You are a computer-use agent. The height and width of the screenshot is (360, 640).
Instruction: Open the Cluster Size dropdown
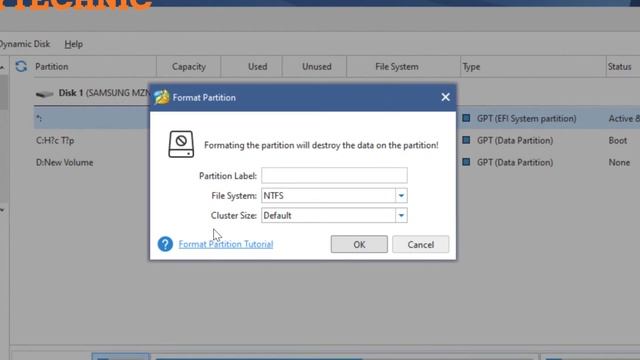[x=401, y=216]
